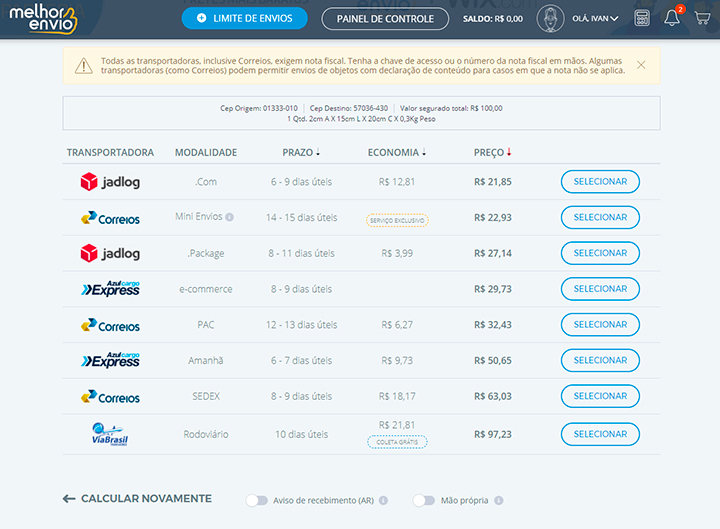The image size is (720, 529).
Task: Dismiss the nota fiscal warning banner
Action: 641,65
